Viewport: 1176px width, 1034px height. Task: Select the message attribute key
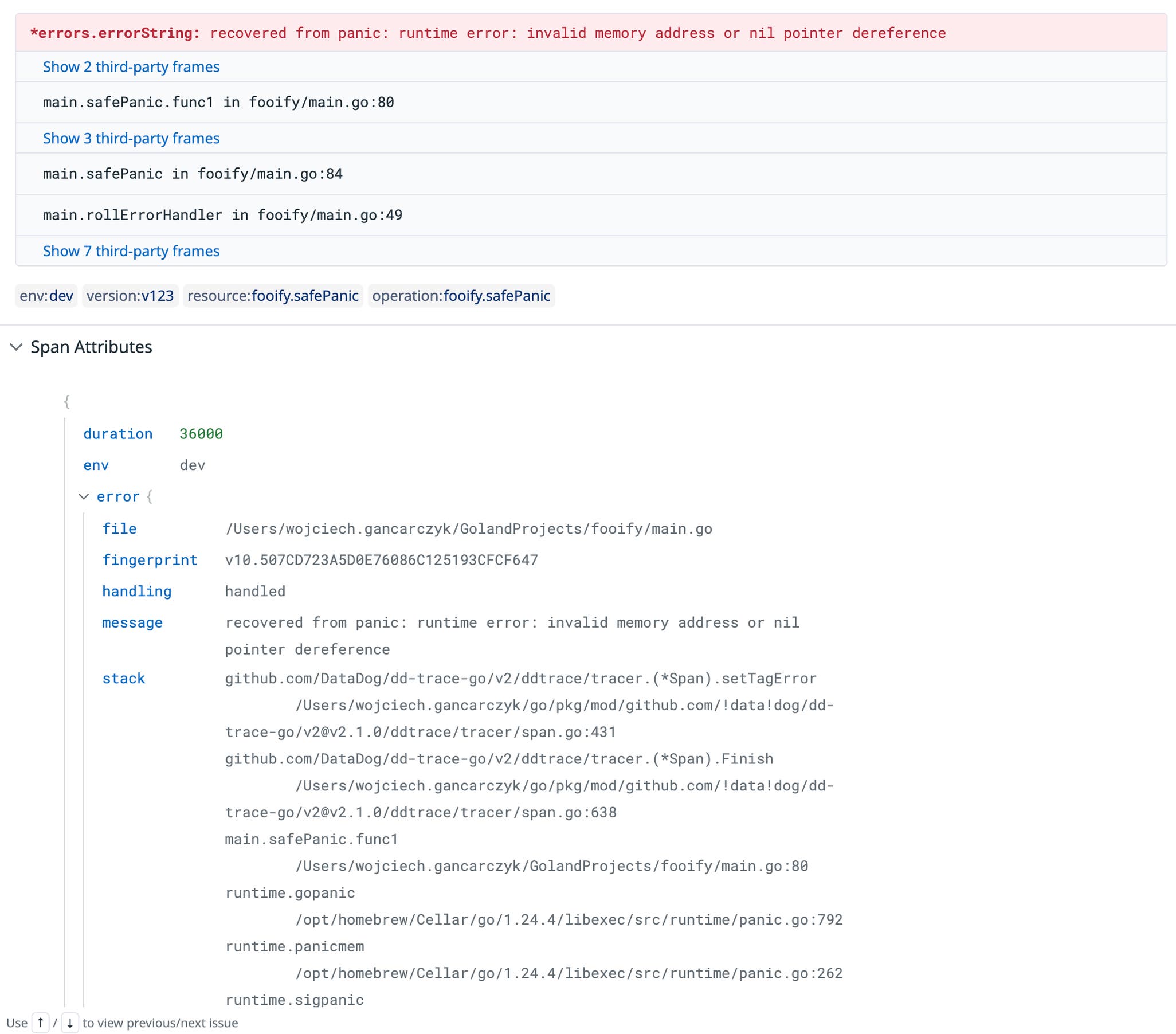(x=132, y=622)
